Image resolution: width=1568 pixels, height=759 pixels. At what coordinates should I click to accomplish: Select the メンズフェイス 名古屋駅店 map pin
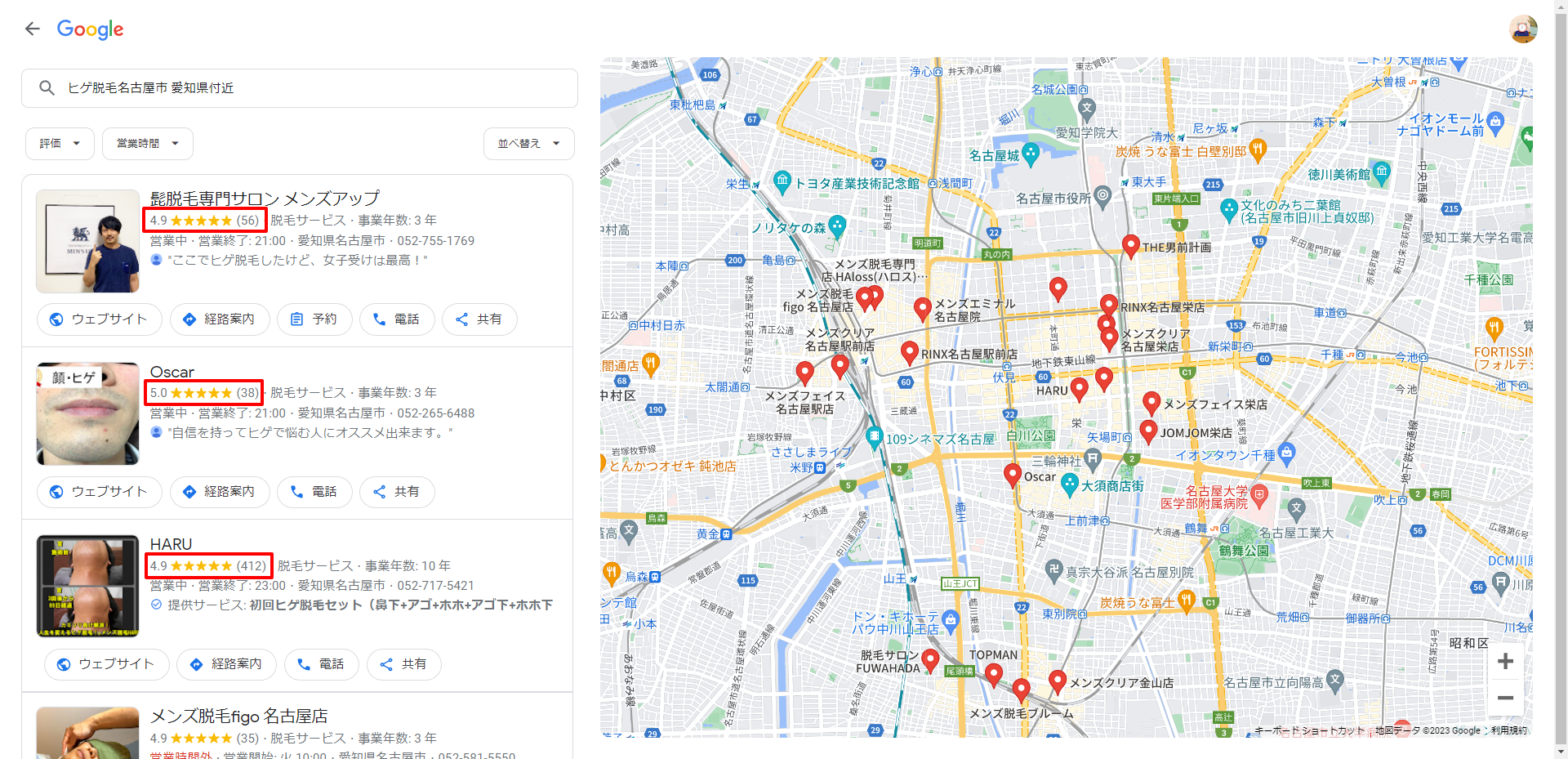coord(805,373)
